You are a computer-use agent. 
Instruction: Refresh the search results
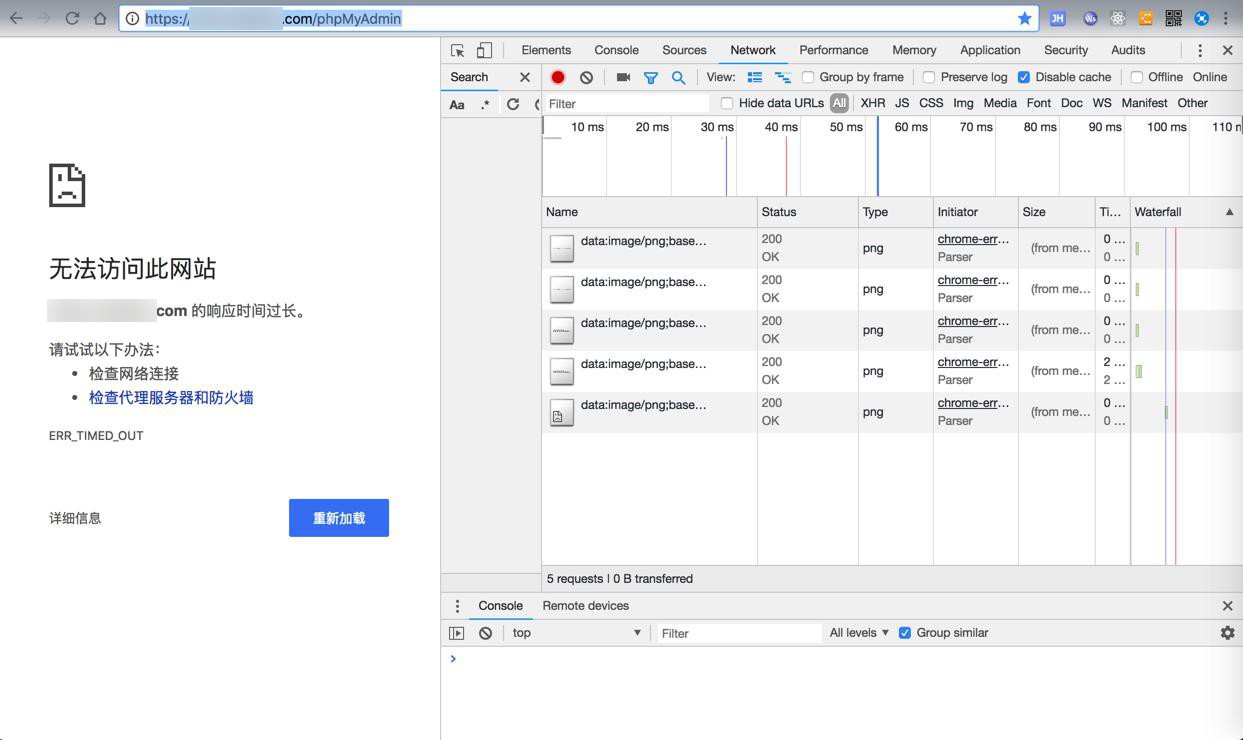click(513, 104)
